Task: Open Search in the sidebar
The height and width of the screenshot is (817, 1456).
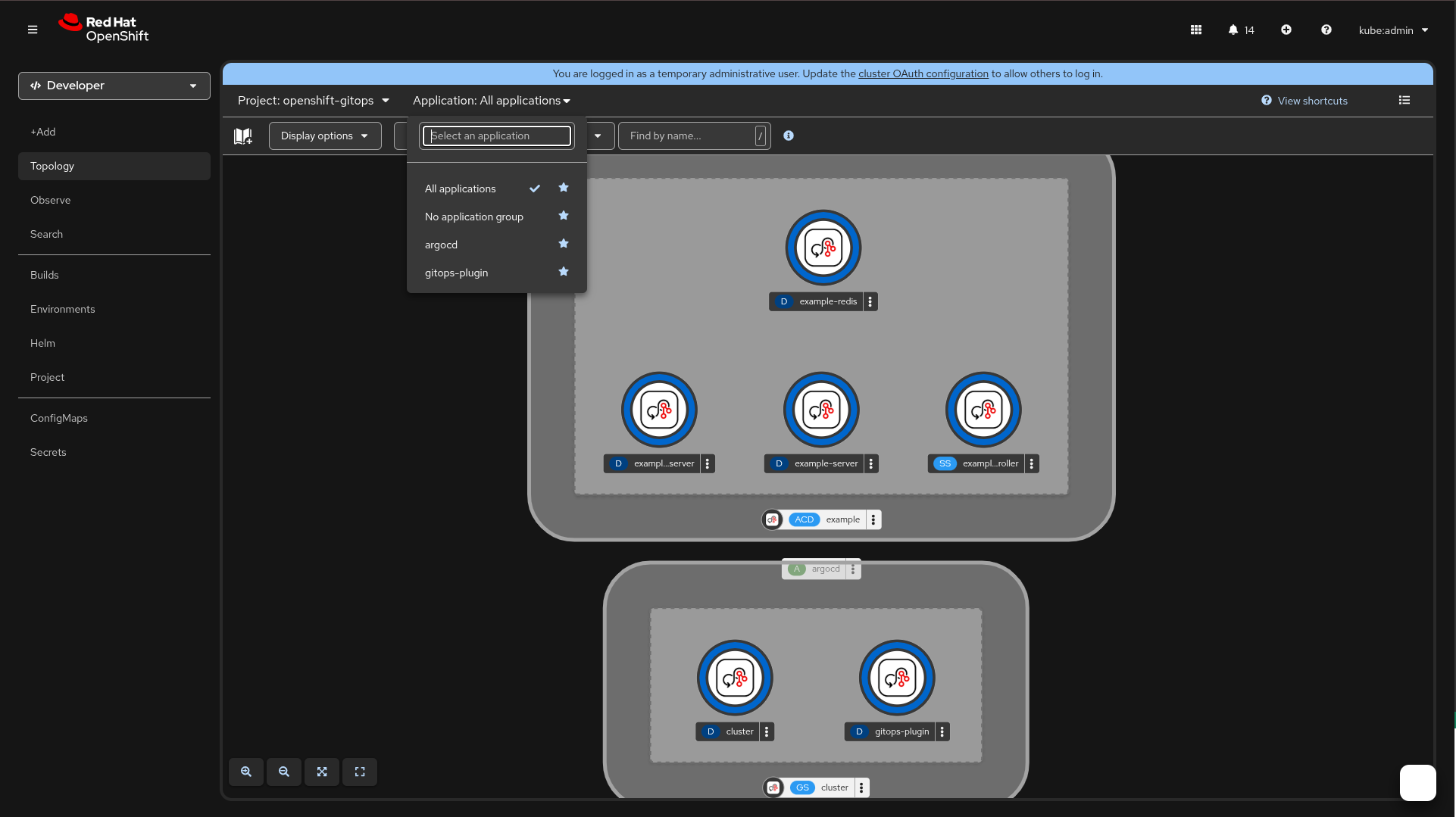Action: (x=114, y=234)
